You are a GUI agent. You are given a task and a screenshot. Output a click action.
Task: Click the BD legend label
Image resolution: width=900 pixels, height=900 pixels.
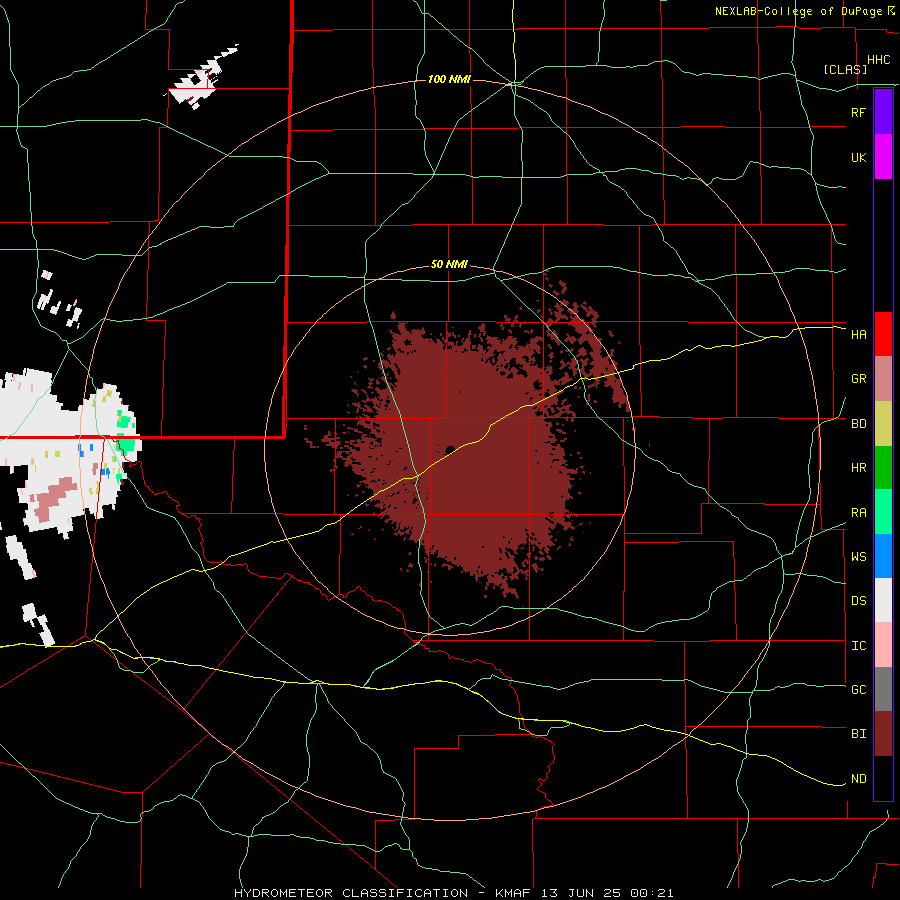click(859, 424)
